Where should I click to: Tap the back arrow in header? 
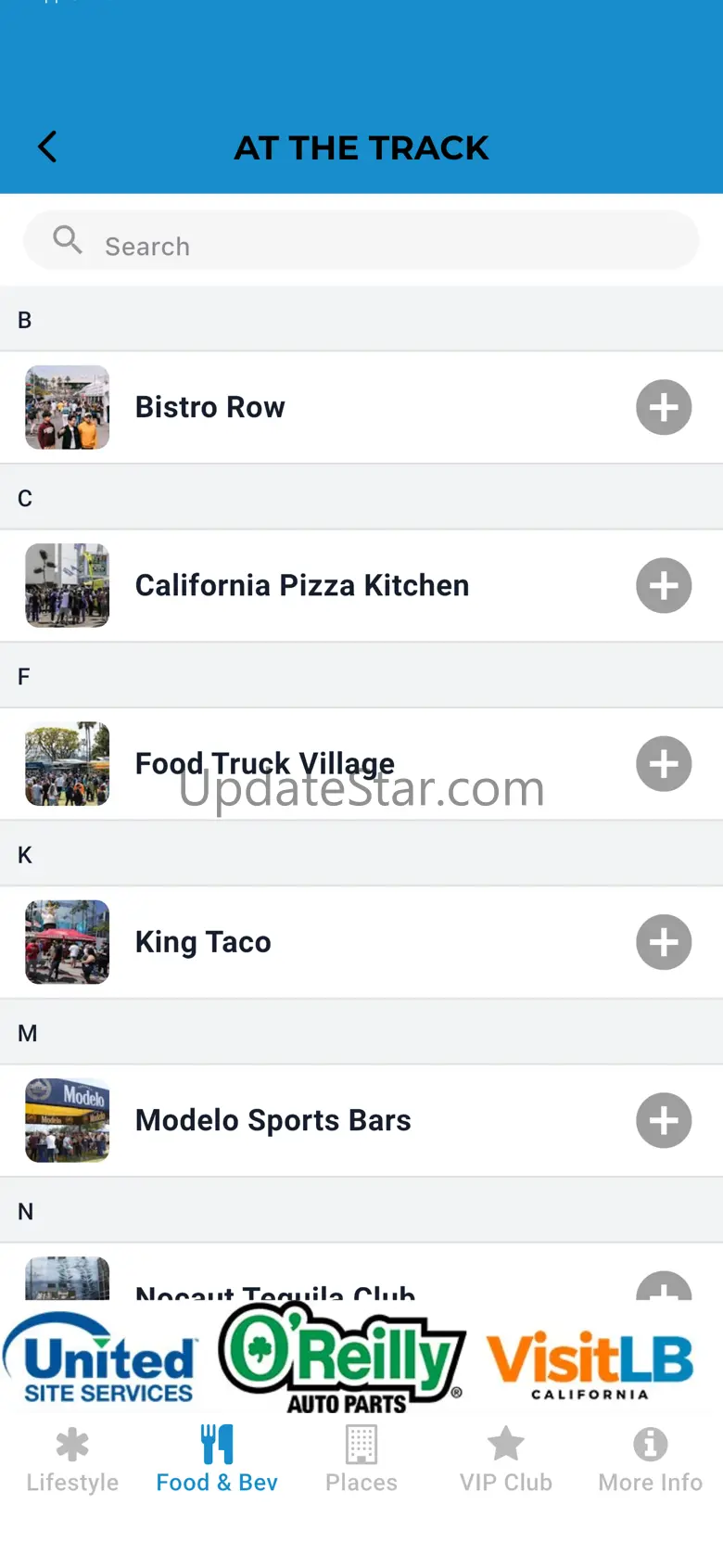pyautogui.click(x=47, y=147)
